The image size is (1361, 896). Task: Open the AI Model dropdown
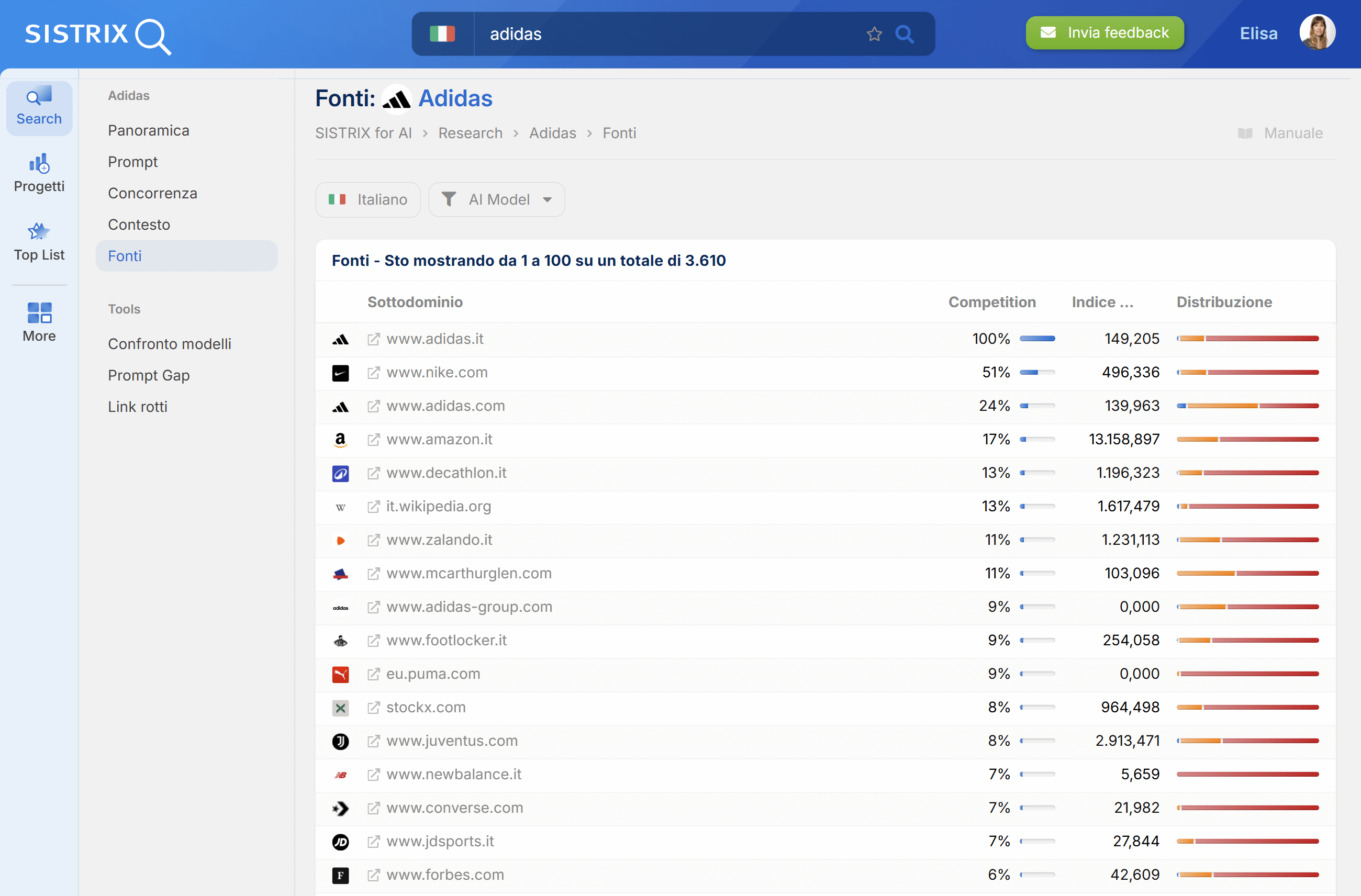coord(496,199)
